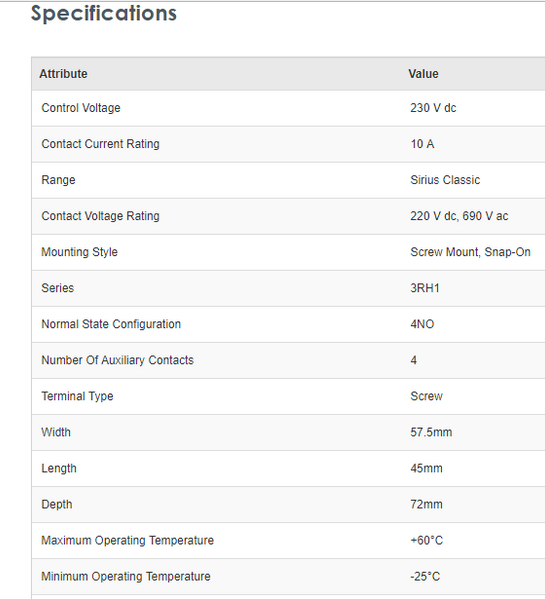Select the 10 A value

pyautogui.click(x=422, y=144)
